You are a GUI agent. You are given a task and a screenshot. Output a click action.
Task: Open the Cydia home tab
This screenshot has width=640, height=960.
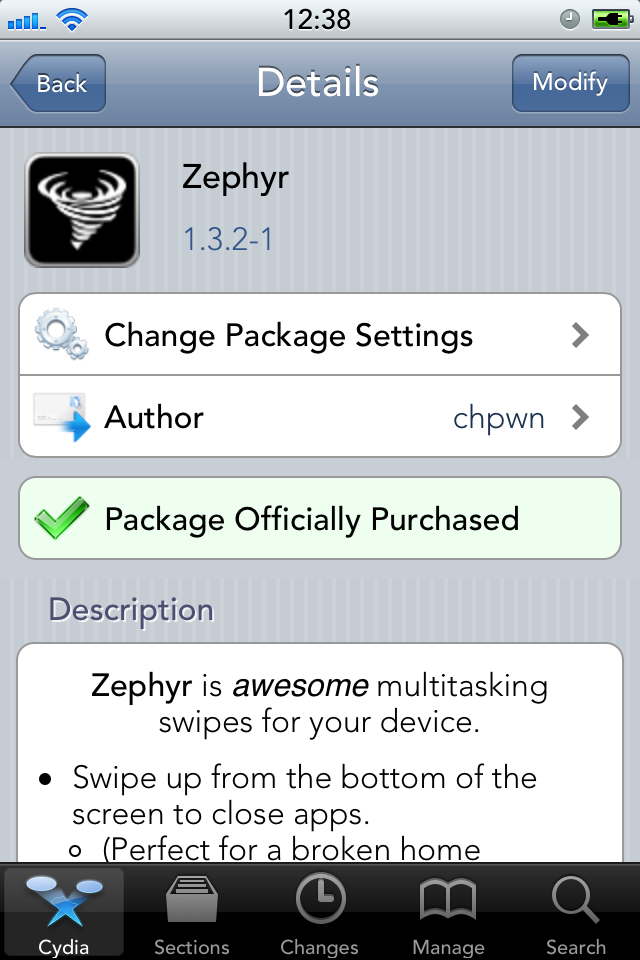coord(64,913)
